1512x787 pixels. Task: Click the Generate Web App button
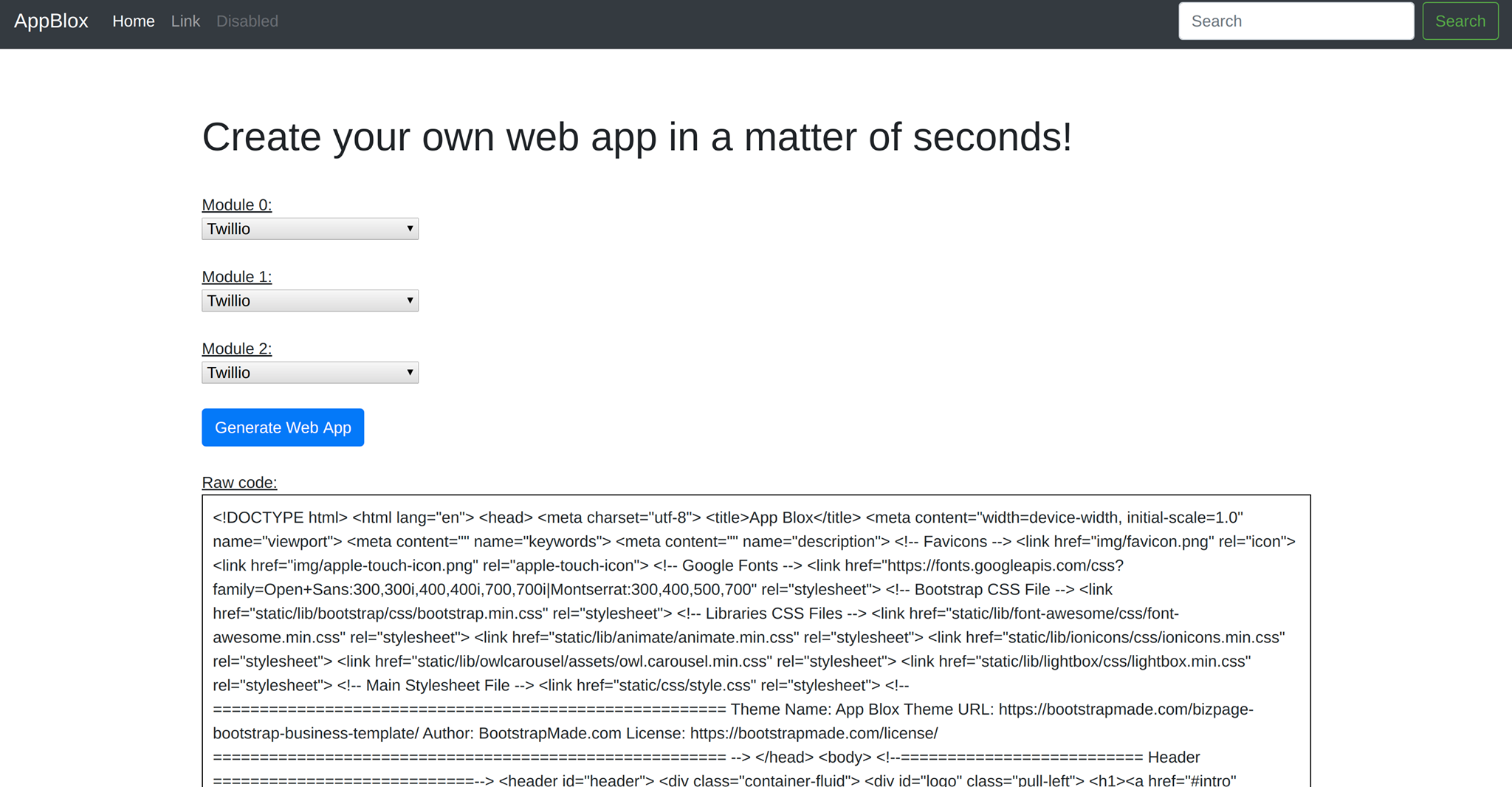click(283, 427)
